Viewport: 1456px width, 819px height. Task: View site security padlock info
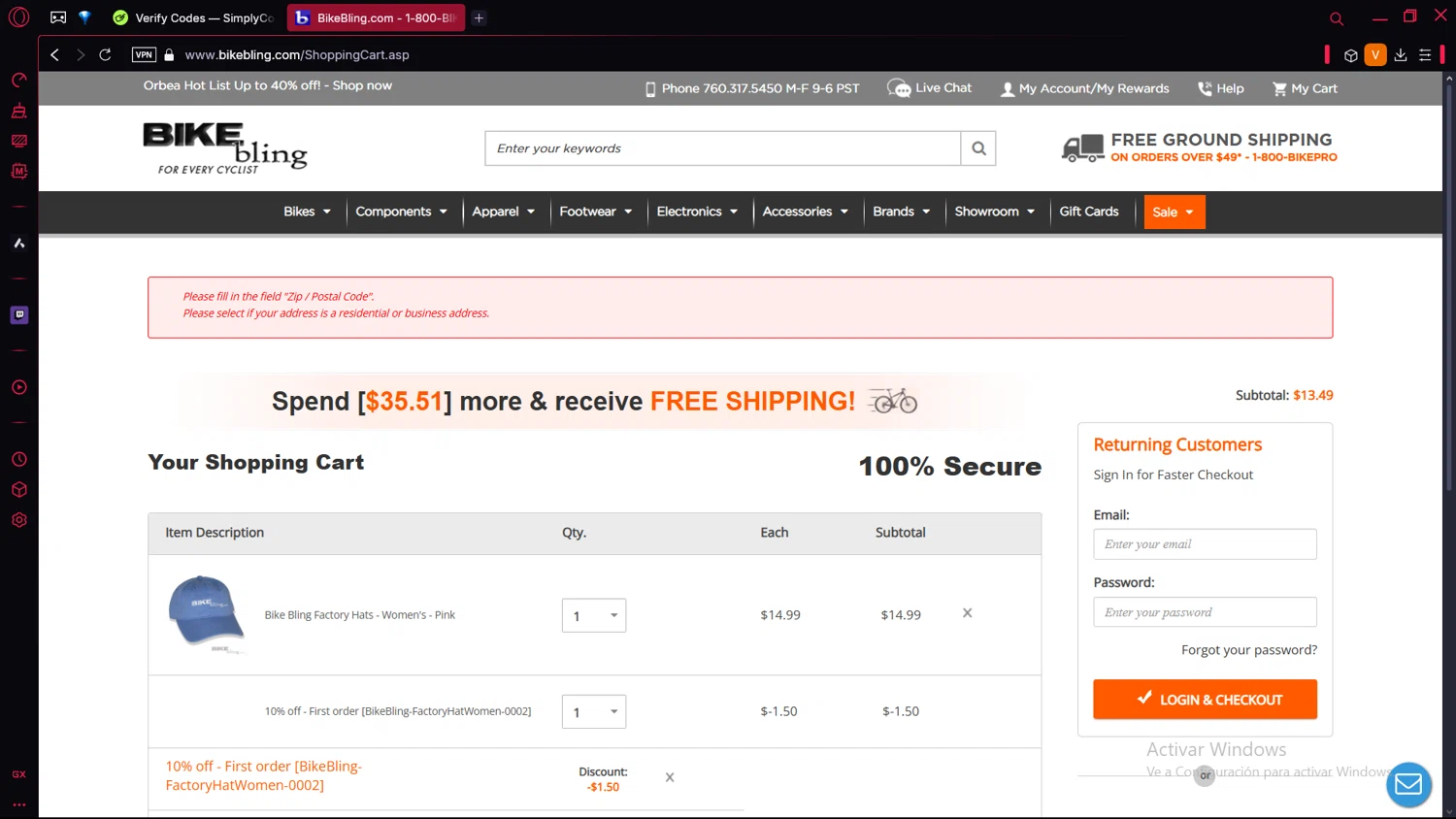[x=169, y=54]
